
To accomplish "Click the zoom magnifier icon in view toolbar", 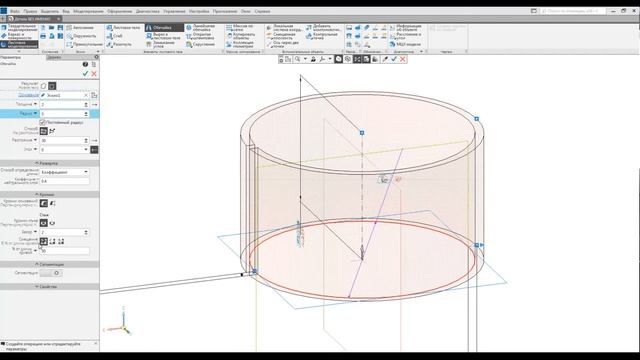I will click(x=298, y=59).
